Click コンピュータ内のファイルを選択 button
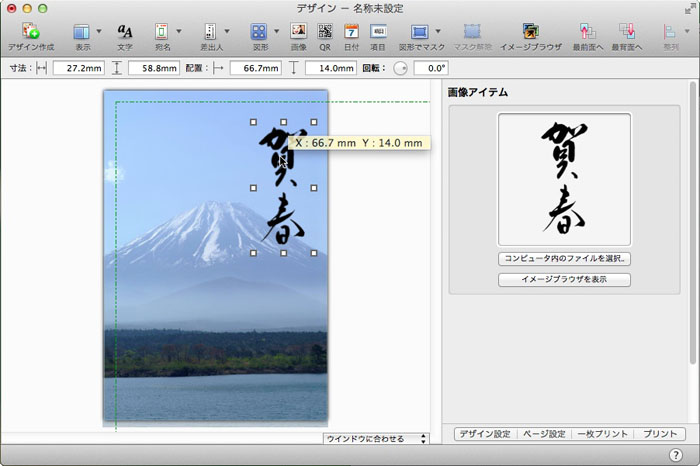The image size is (700, 466). (565, 258)
